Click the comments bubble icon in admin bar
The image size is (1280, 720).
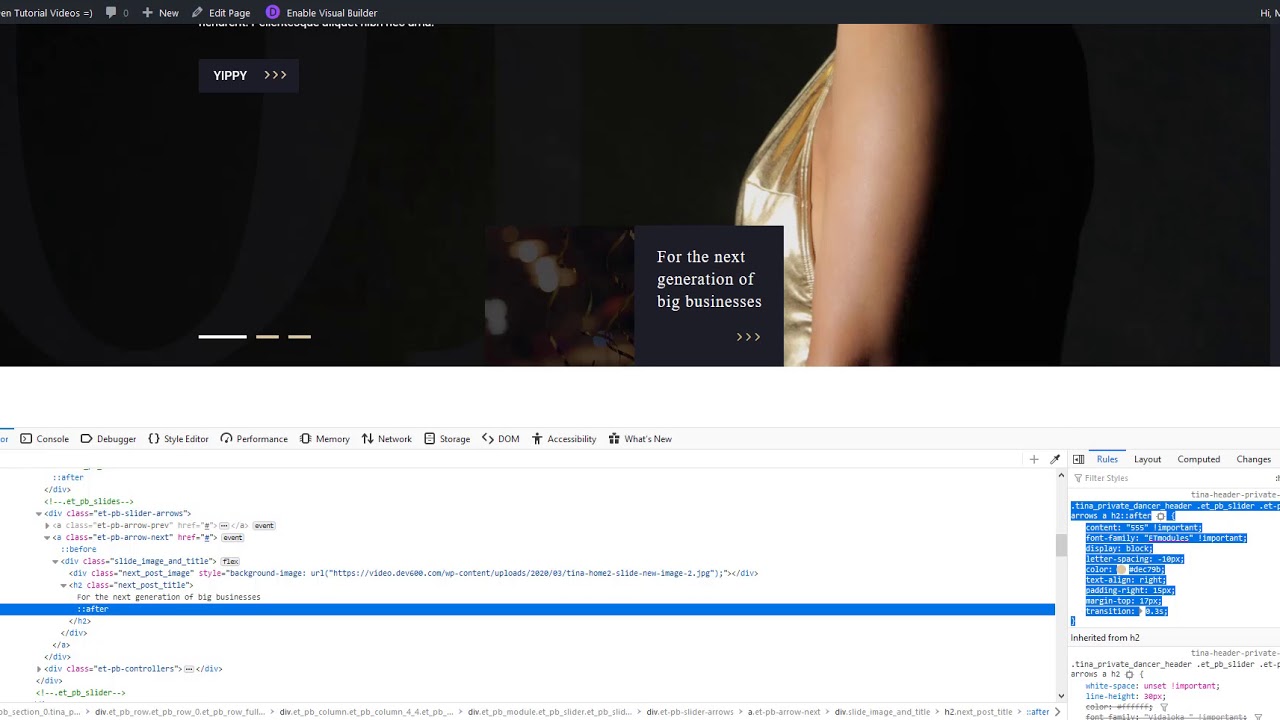coord(111,12)
